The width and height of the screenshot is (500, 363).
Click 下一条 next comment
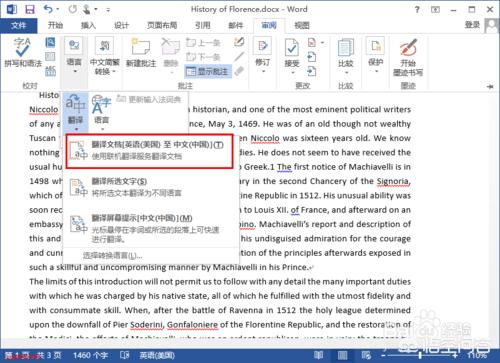(203, 57)
